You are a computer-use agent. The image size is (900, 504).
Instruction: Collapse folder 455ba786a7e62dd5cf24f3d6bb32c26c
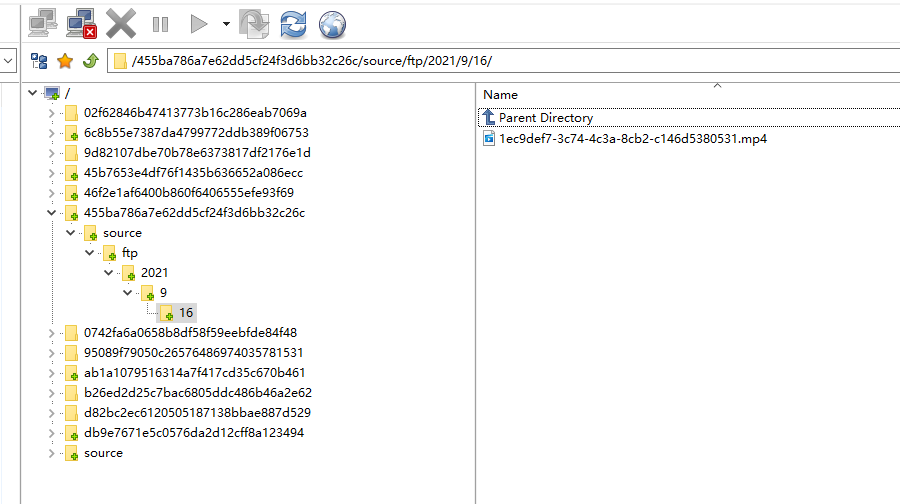pos(51,213)
